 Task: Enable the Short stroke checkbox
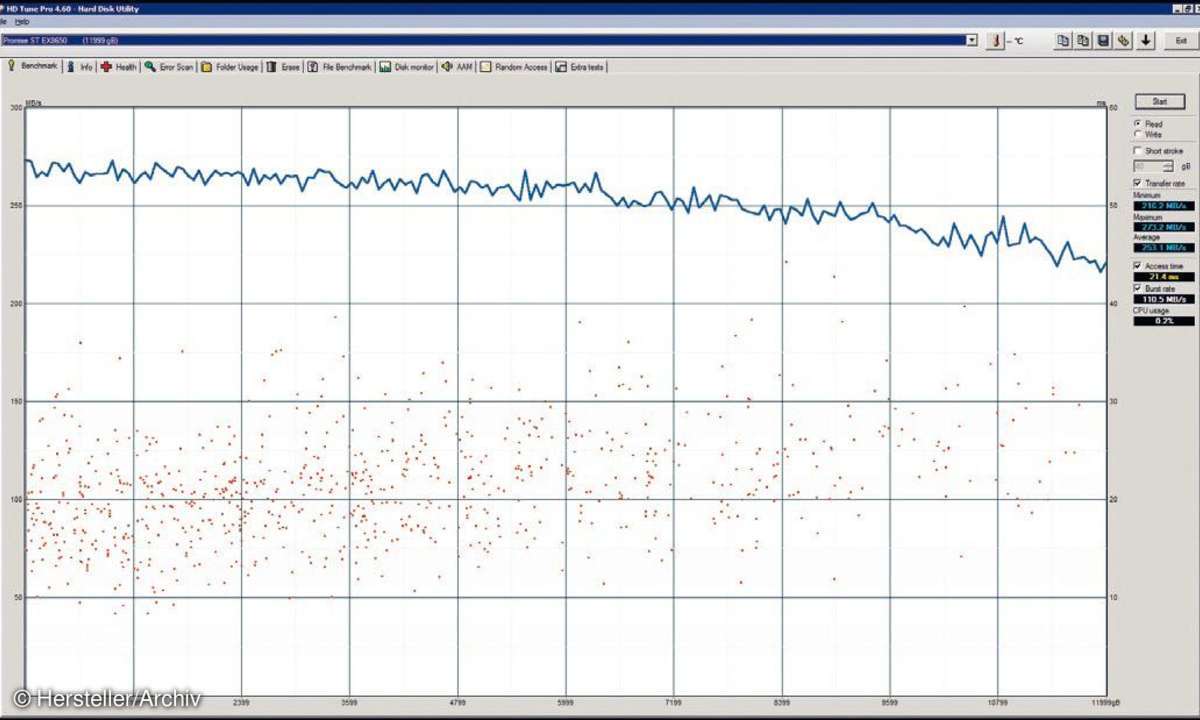point(1138,151)
